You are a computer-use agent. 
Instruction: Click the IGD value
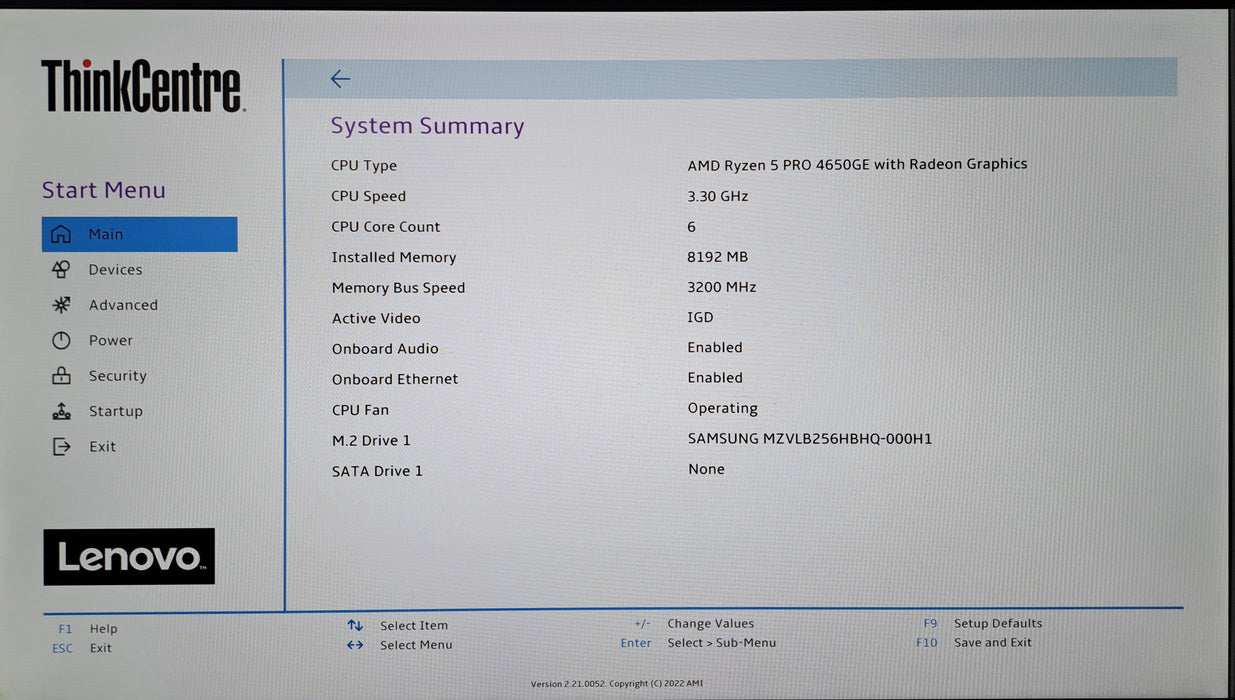pos(700,317)
